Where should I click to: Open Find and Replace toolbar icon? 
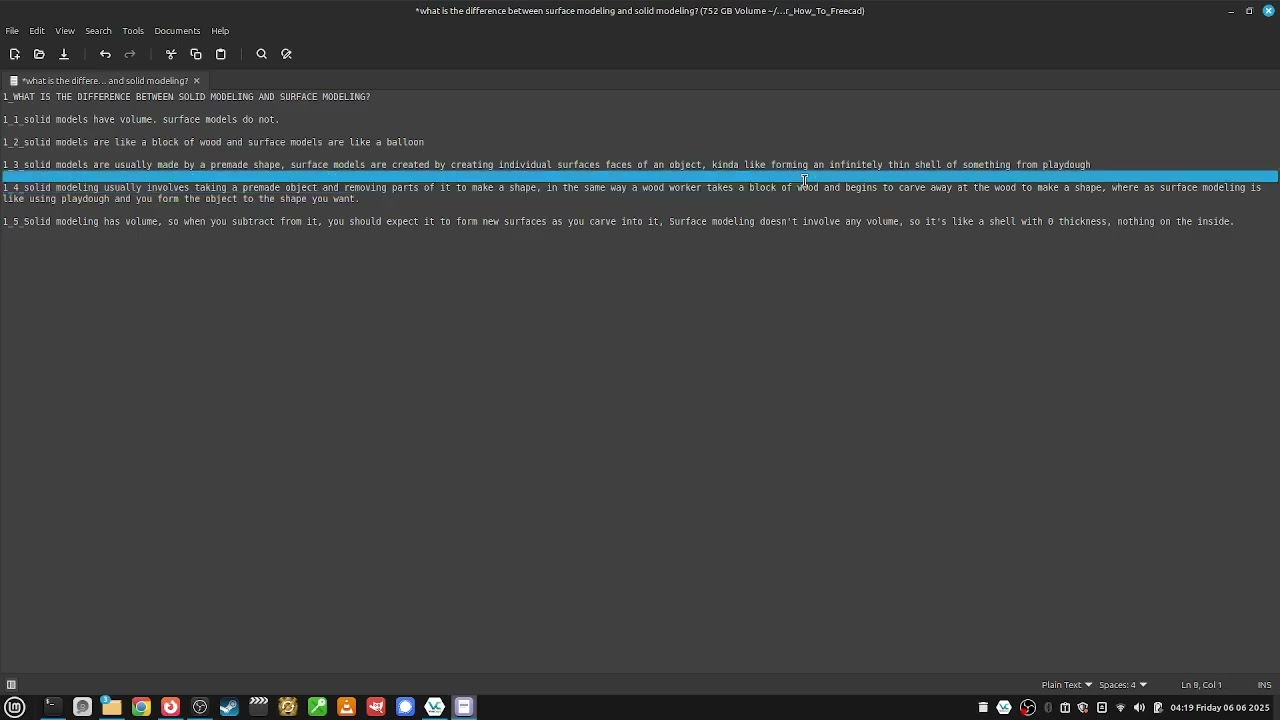(287, 54)
